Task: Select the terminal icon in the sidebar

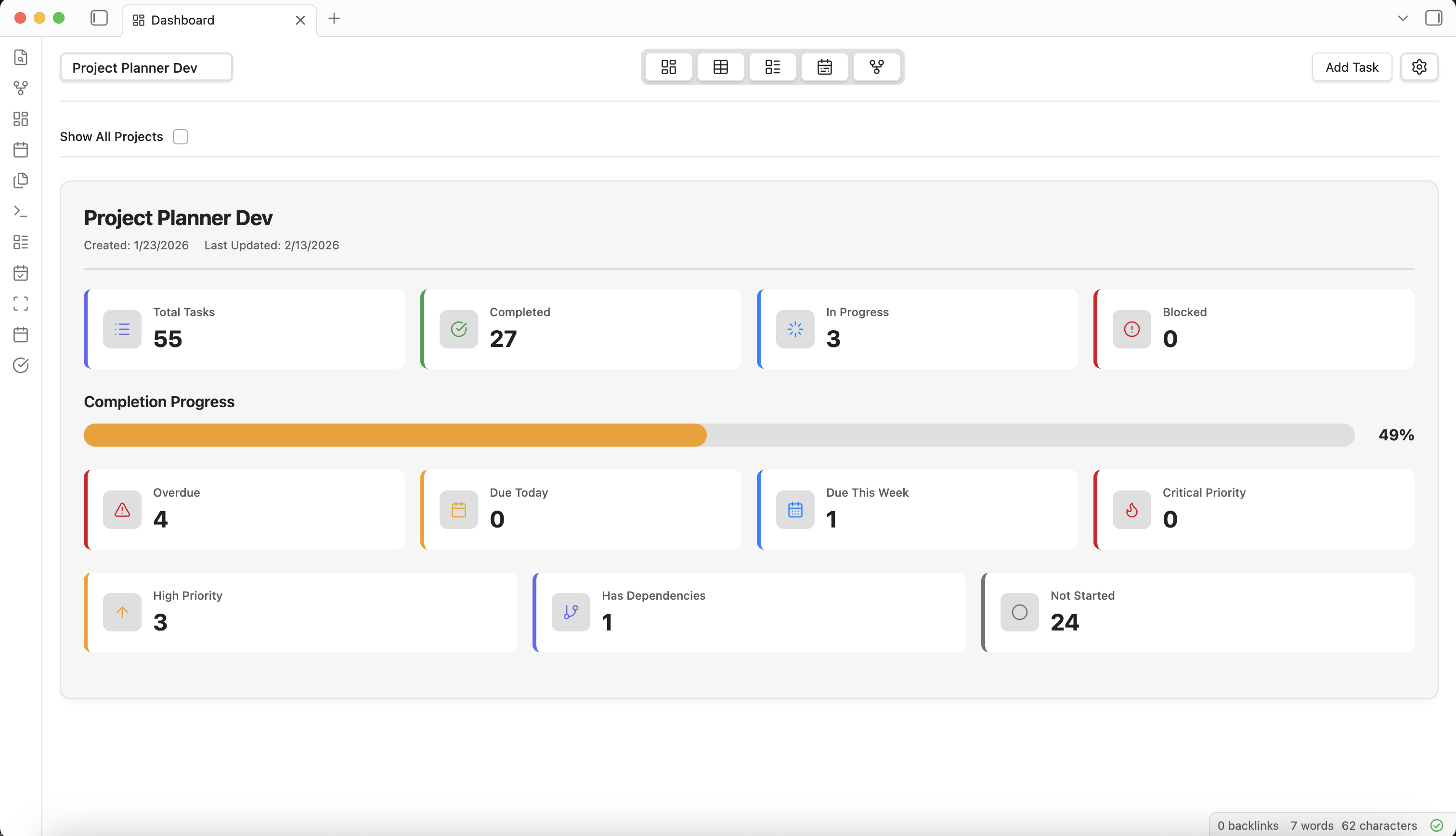Action: point(21,211)
